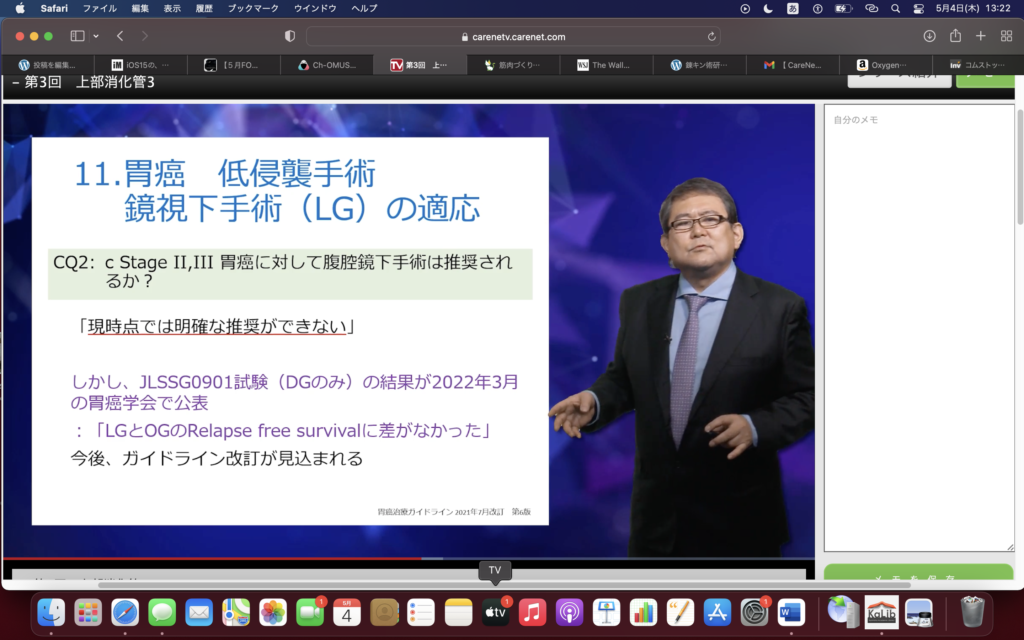Image resolution: width=1024 pixels, height=640 pixels.
Task: Open a new tab with plus icon
Action: (x=980, y=36)
